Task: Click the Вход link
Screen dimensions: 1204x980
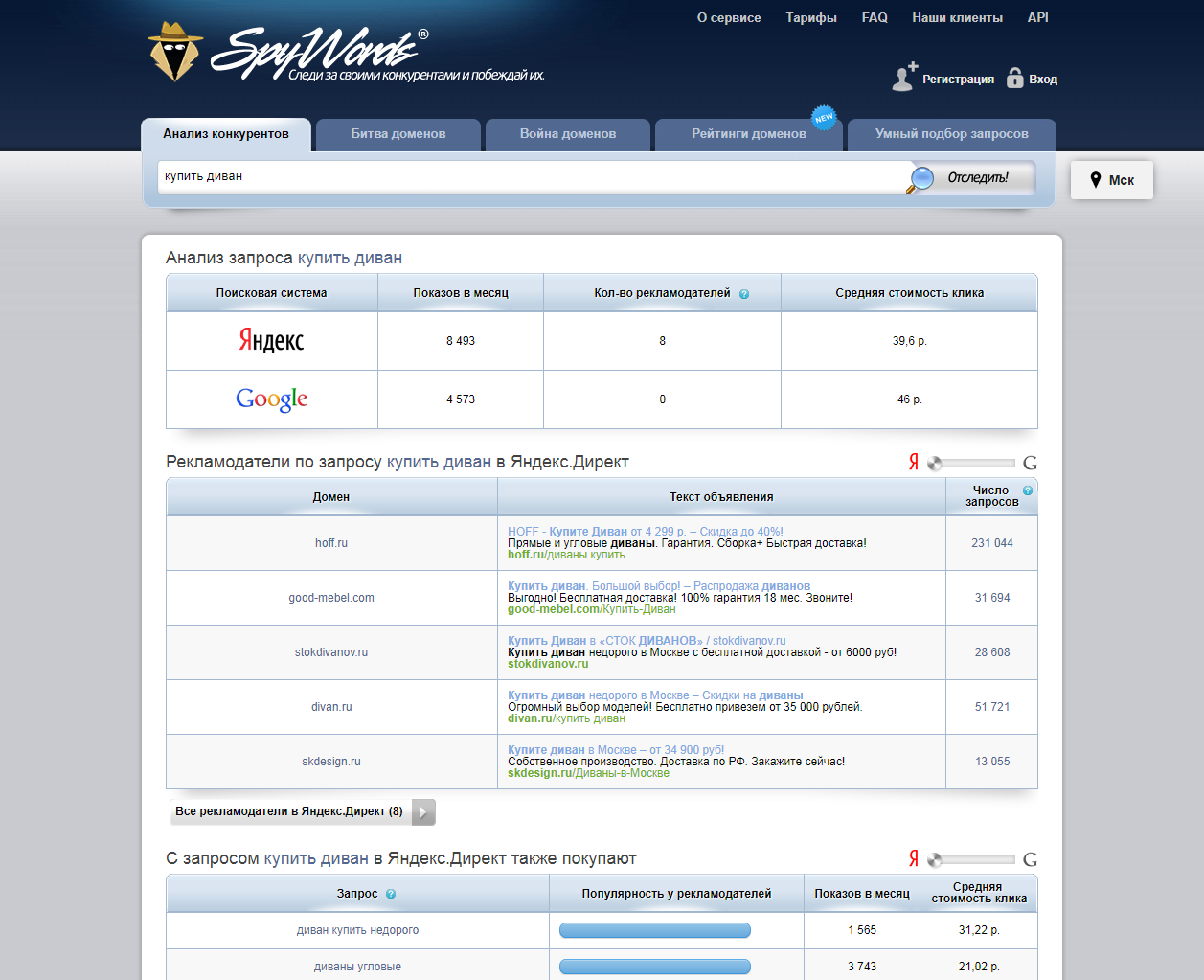Action: (1043, 80)
